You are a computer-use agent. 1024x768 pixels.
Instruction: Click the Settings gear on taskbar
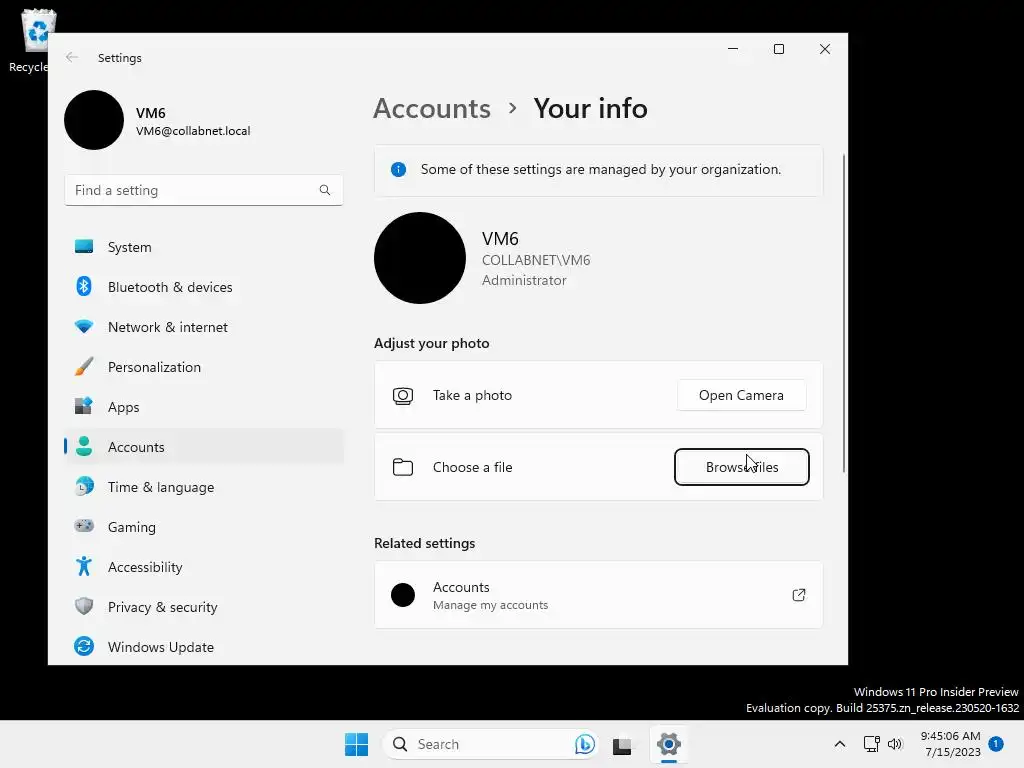pos(669,744)
